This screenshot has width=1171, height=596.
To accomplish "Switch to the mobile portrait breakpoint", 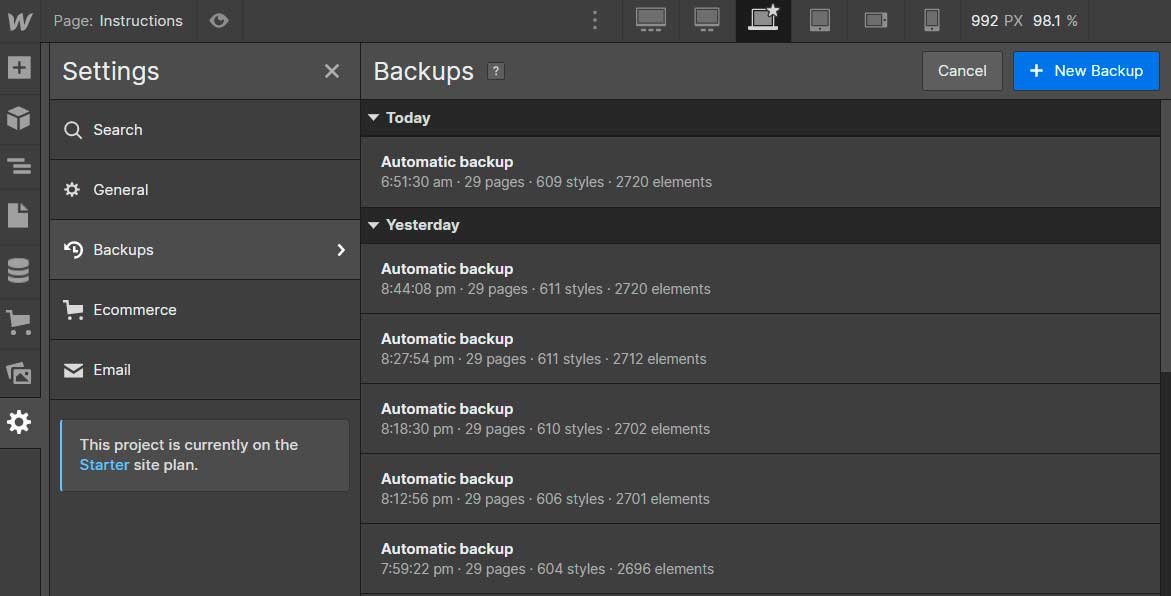I will coord(931,21).
